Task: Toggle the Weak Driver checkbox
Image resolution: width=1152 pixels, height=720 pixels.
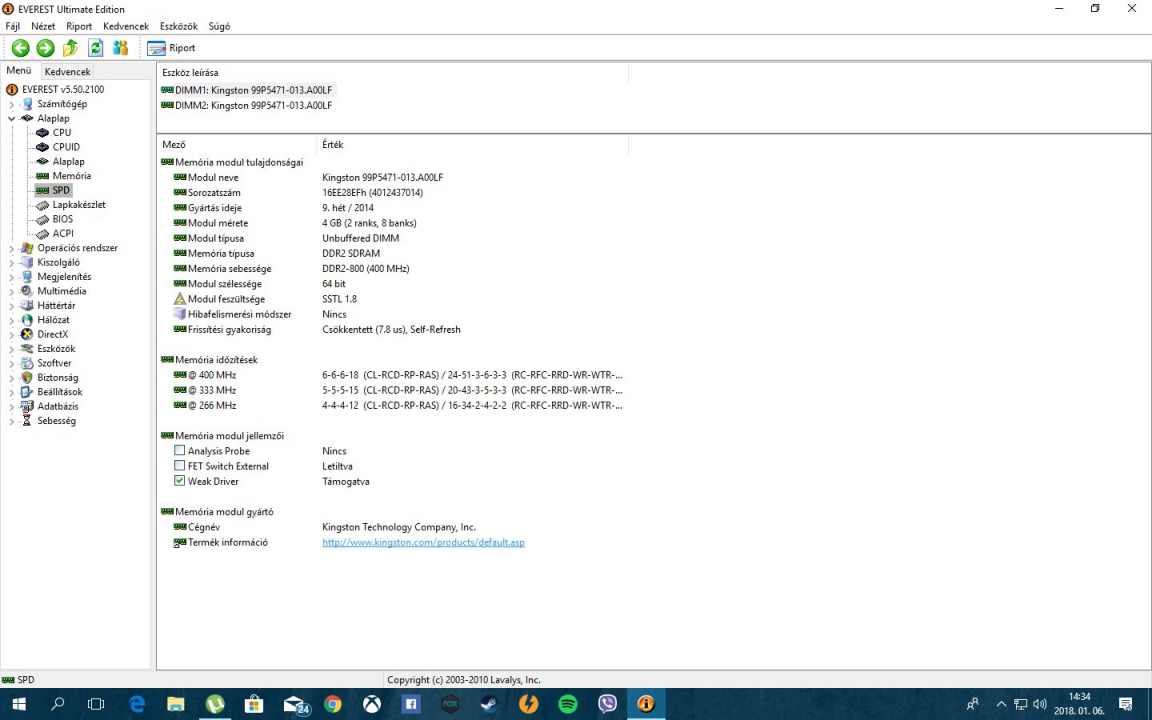Action: (x=179, y=480)
